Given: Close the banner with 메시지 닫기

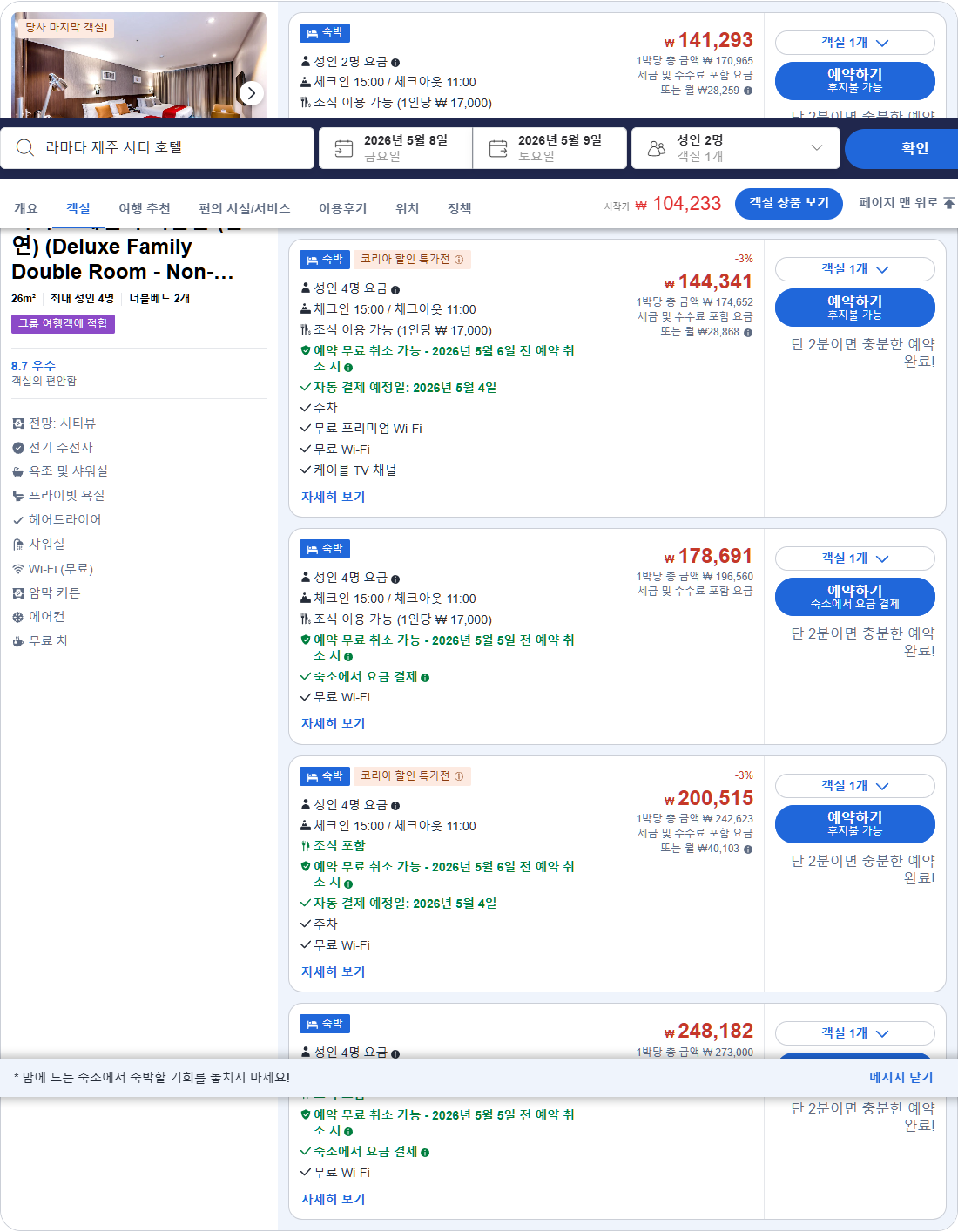Looking at the screenshot, I should 901,1078.
